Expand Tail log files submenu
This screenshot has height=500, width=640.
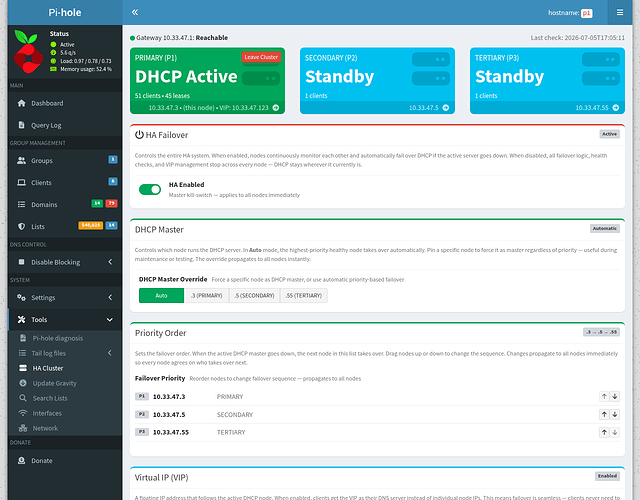click(x=65, y=353)
